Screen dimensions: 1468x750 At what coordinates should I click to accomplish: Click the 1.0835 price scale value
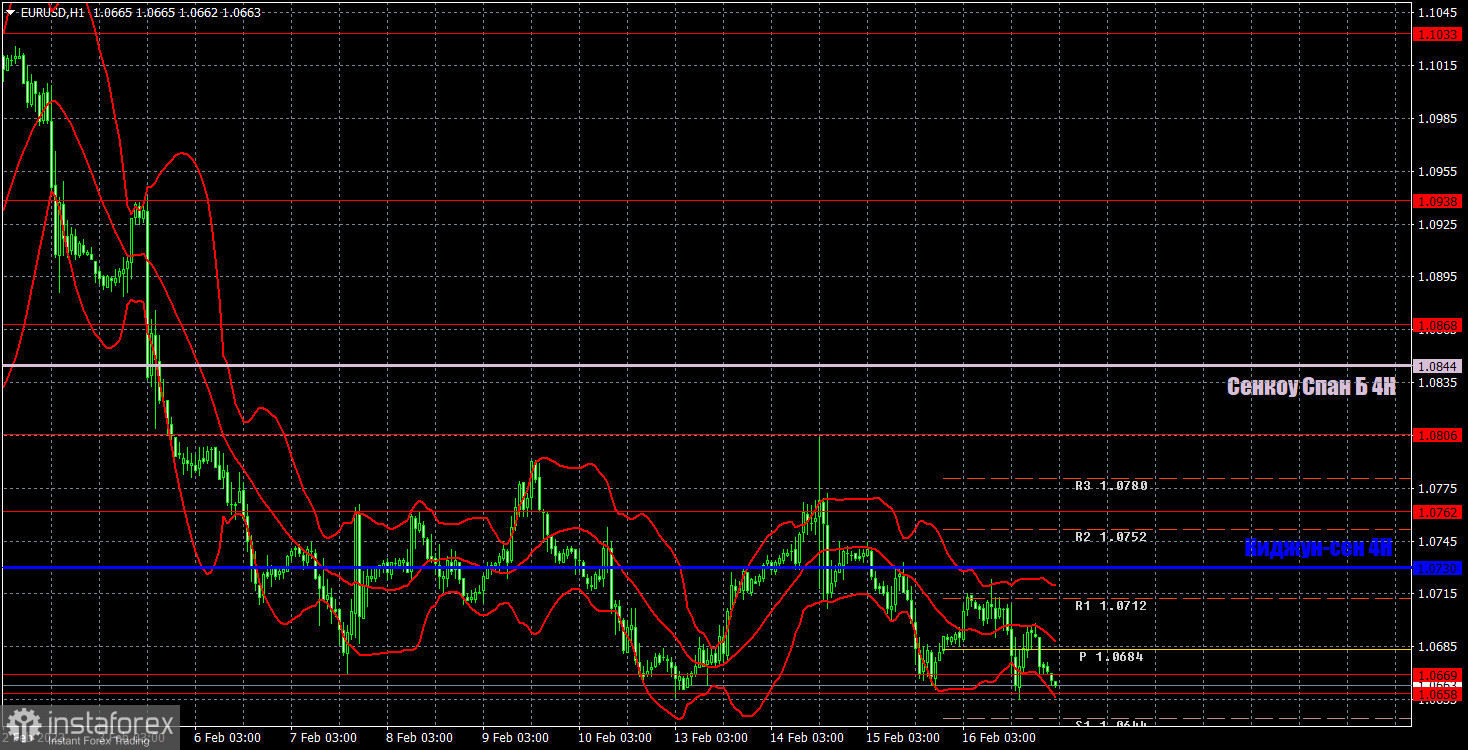pos(1437,382)
